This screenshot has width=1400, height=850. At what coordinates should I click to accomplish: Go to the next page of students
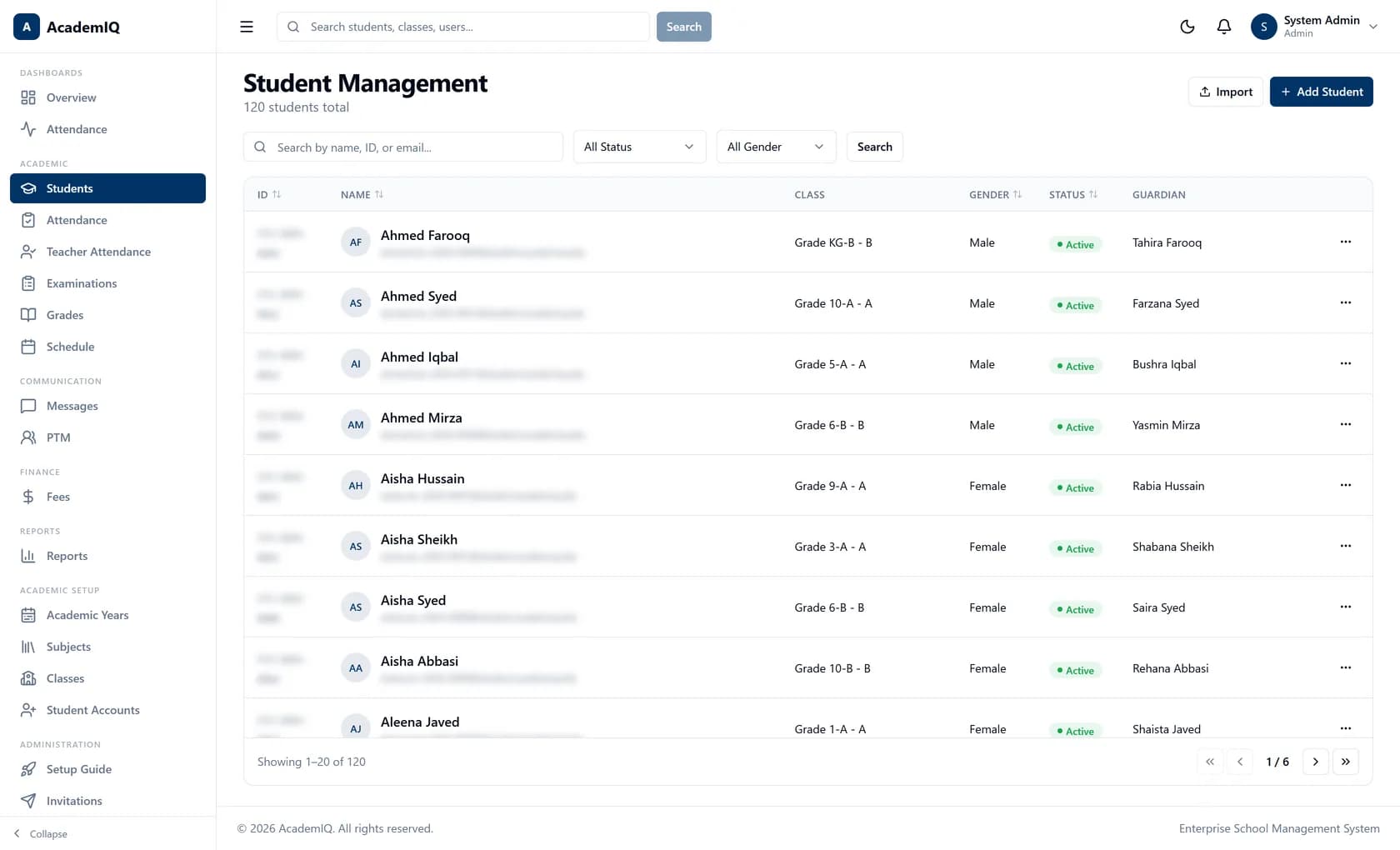pos(1316,762)
